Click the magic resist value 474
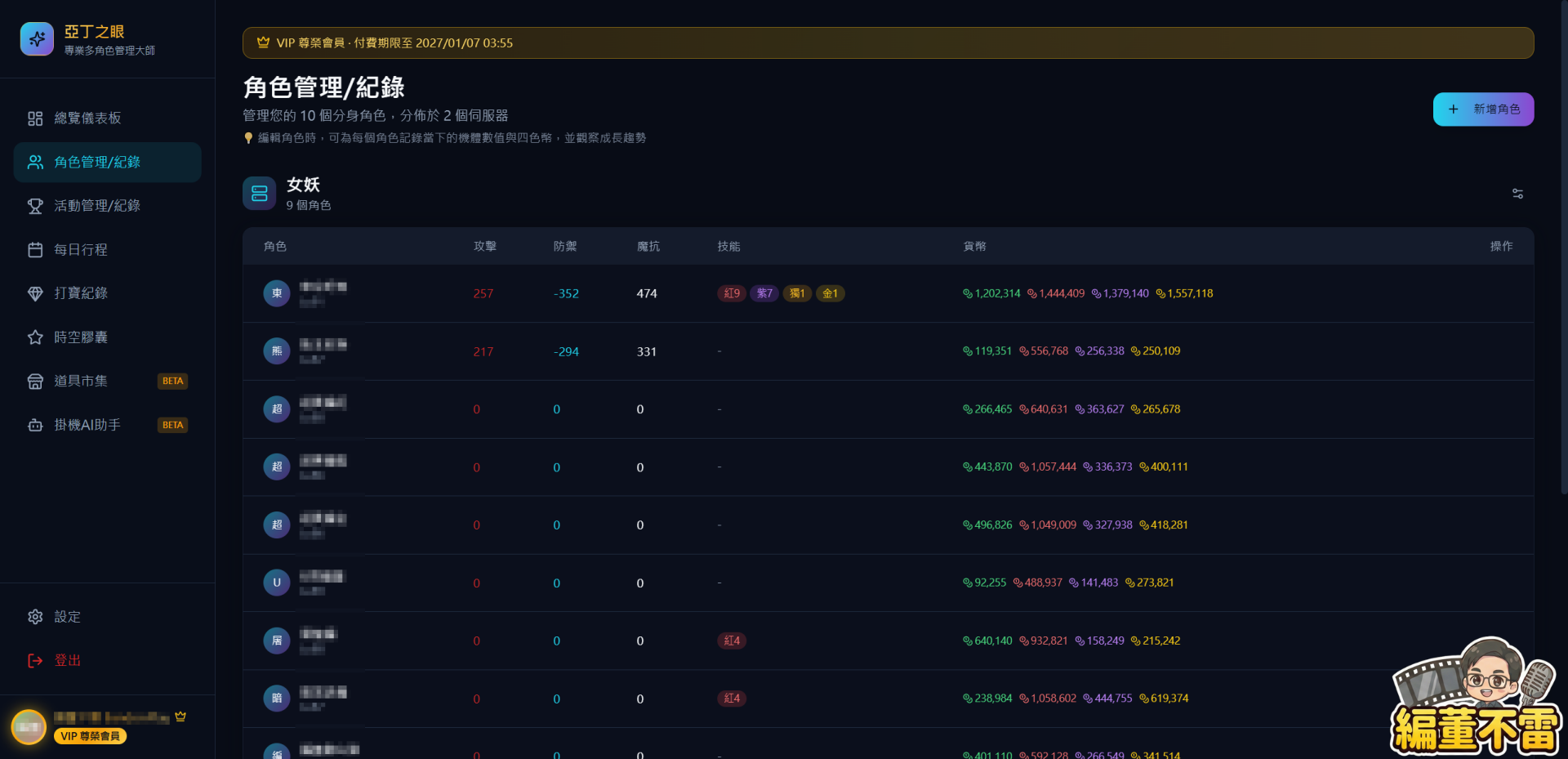The width and height of the screenshot is (1568, 759). tap(647, 293)
